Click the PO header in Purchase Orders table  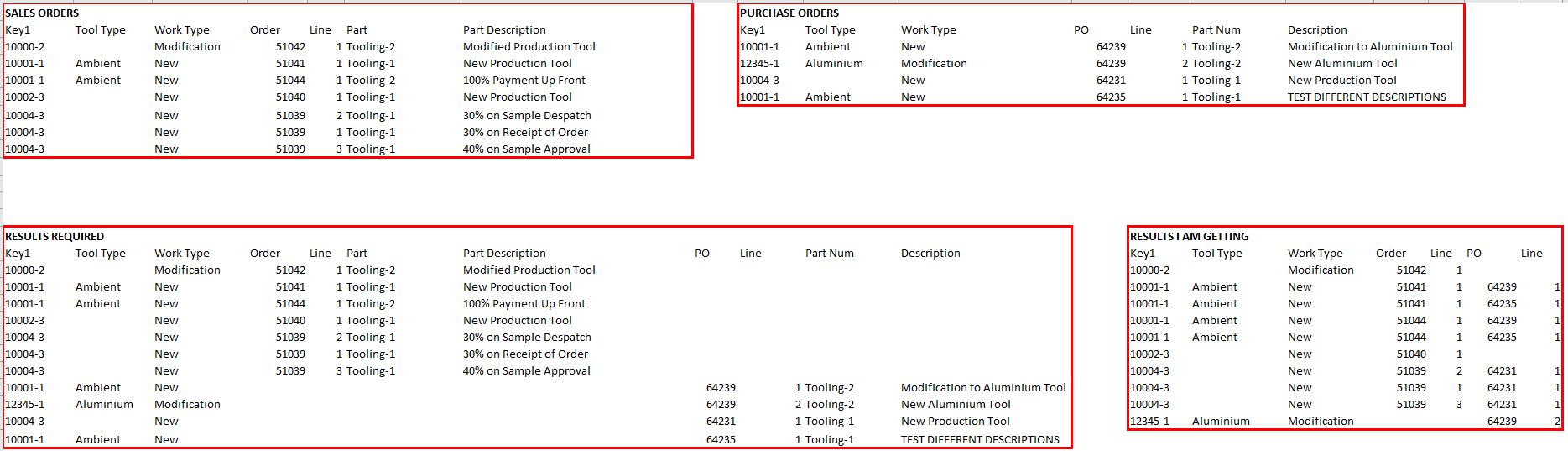1081,30
